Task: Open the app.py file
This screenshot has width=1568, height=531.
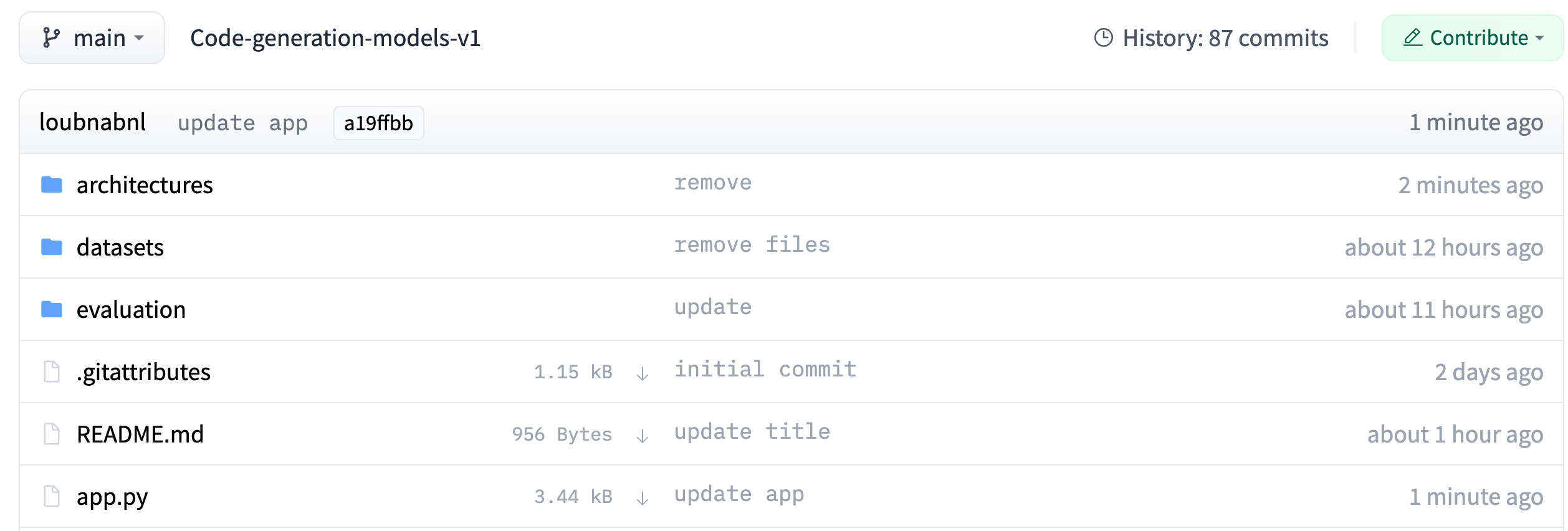Action: 112,497
